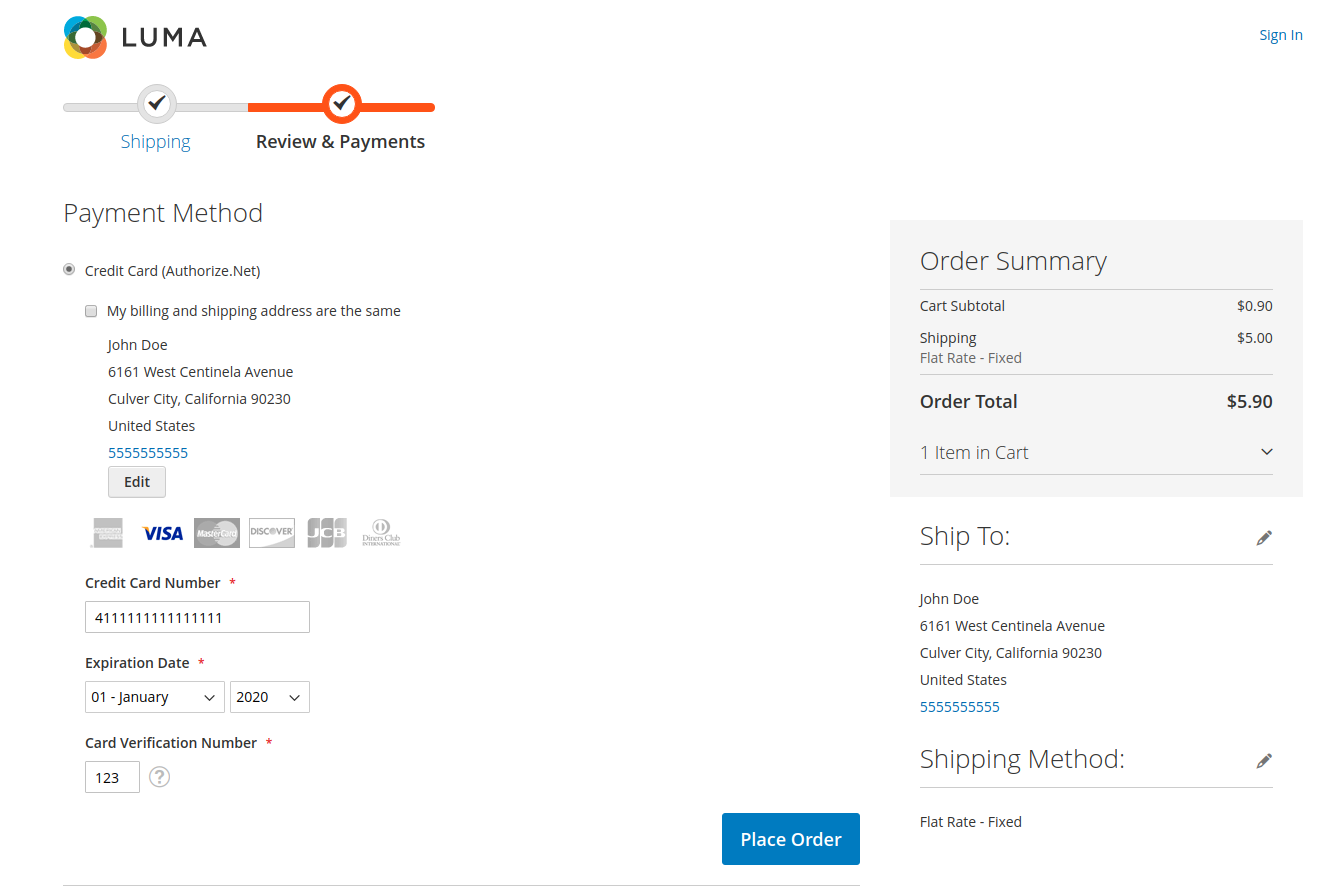Edit the Ship To address via pencil icon
Image resolution: width=1340 pixels, height=889 pixels.
(1264, 537)
